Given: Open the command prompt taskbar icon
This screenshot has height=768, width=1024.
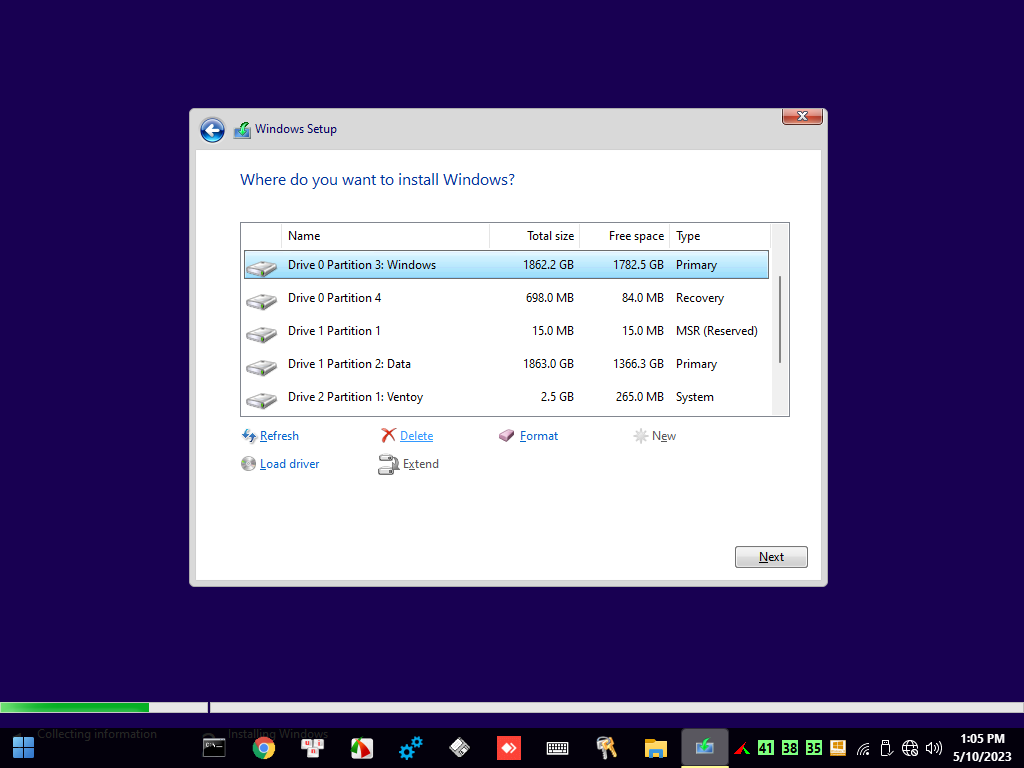Looking at the screenshot, I should (x=214, y=748).
